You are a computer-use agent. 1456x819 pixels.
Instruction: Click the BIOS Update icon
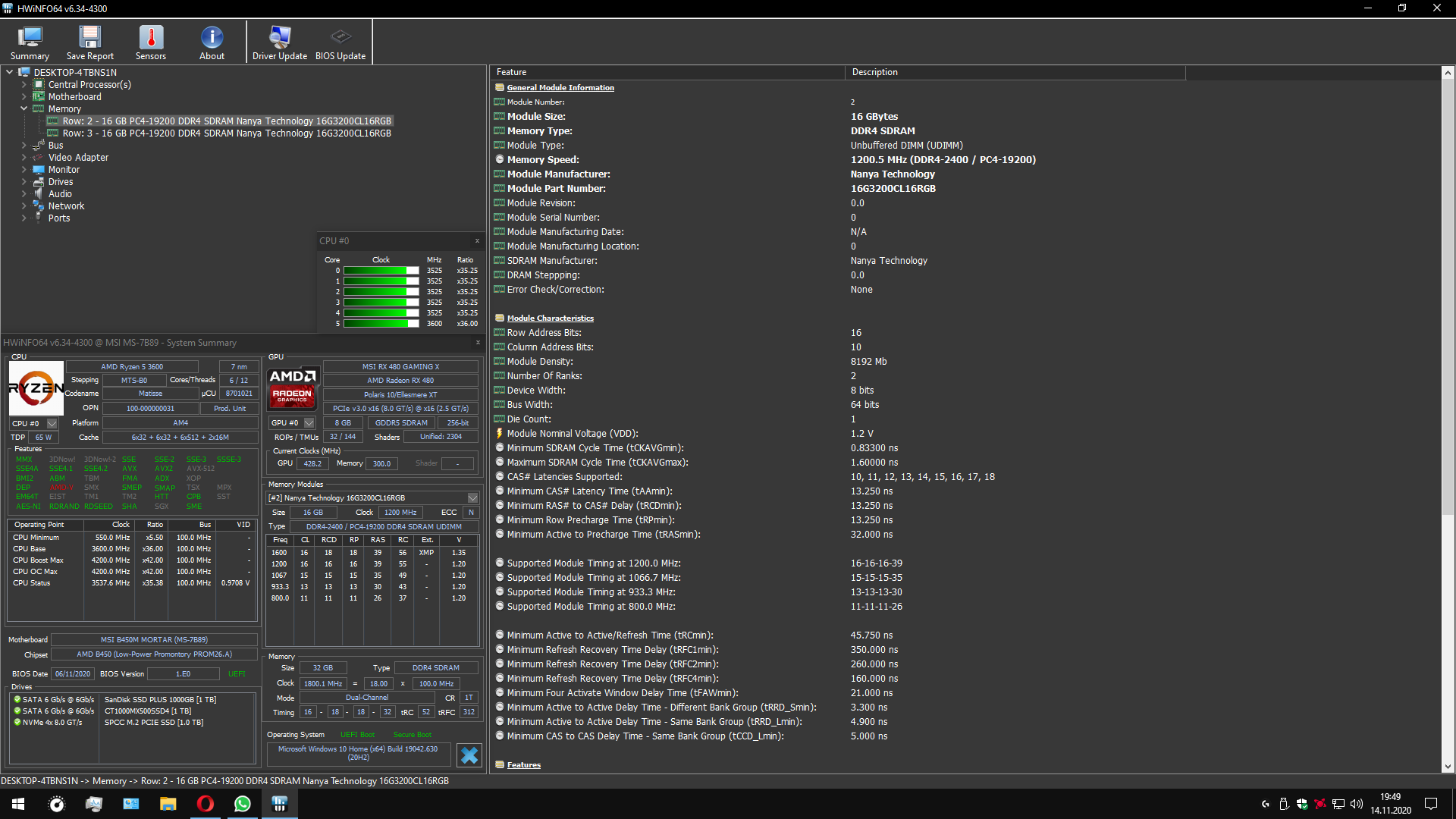(340, 42)
